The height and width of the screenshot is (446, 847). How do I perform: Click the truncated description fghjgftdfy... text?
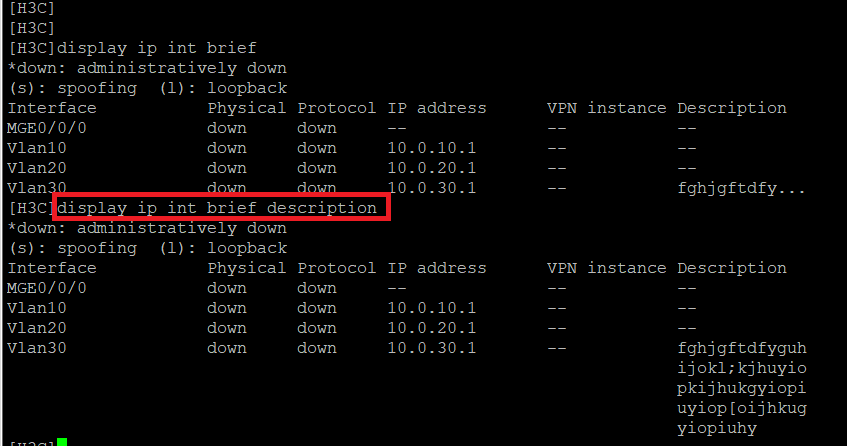click(x=741, y=188)
